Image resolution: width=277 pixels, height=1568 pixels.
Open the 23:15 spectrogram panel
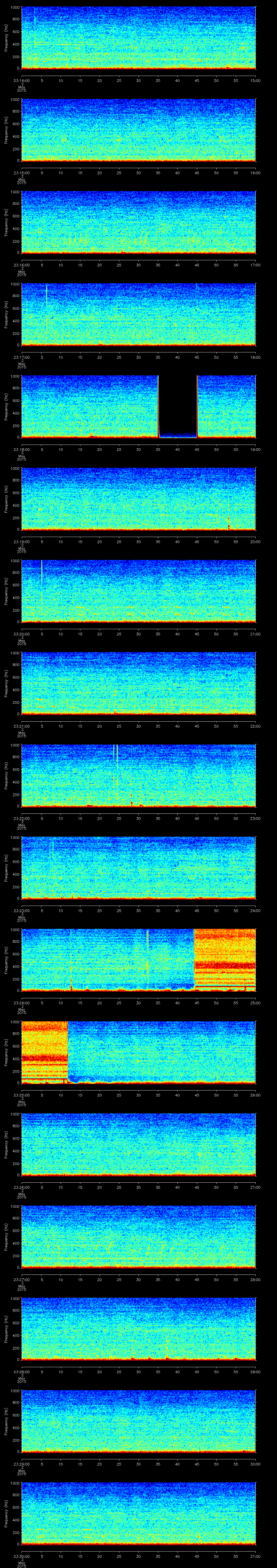point(138,130)
